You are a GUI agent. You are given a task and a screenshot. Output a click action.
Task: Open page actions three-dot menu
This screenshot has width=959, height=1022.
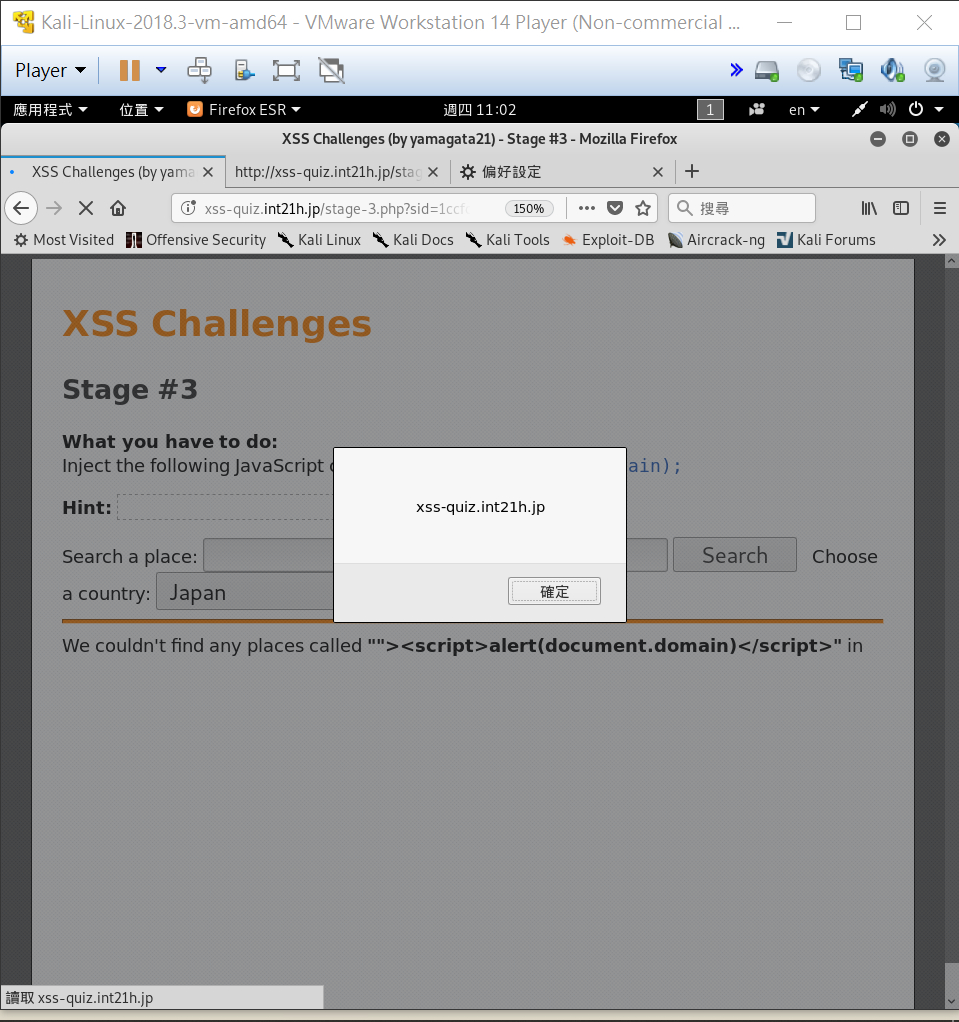click(587, 208)
